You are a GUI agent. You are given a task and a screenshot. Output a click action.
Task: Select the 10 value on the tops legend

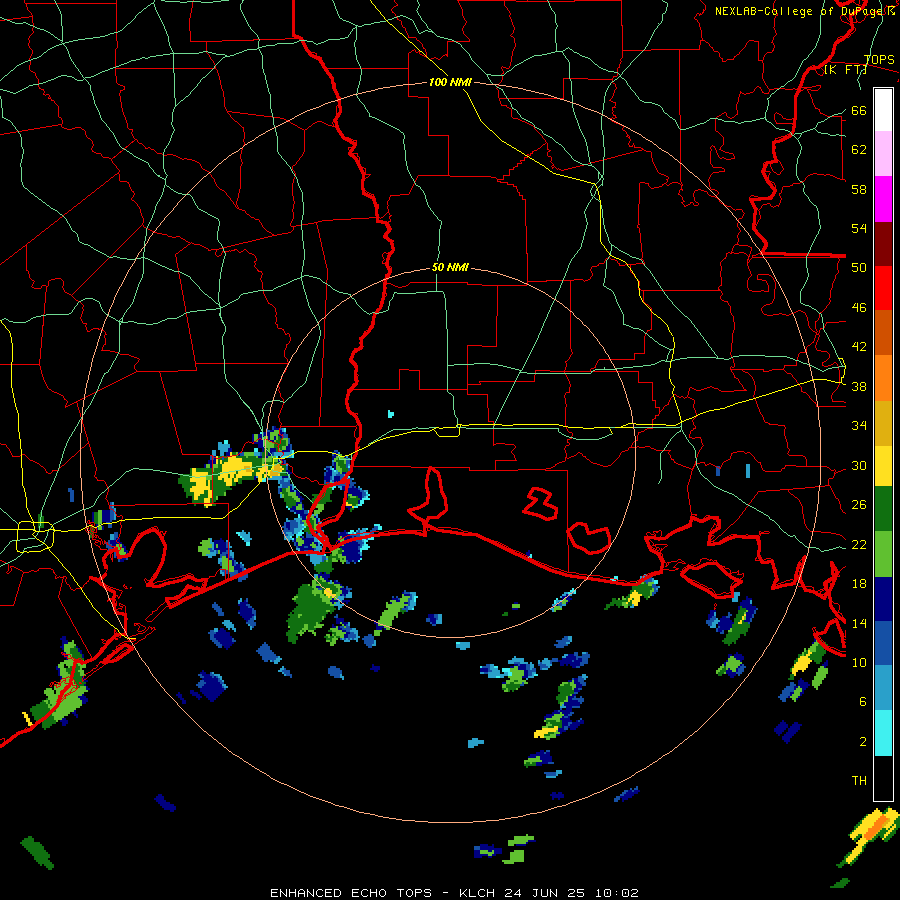point(859,663)
